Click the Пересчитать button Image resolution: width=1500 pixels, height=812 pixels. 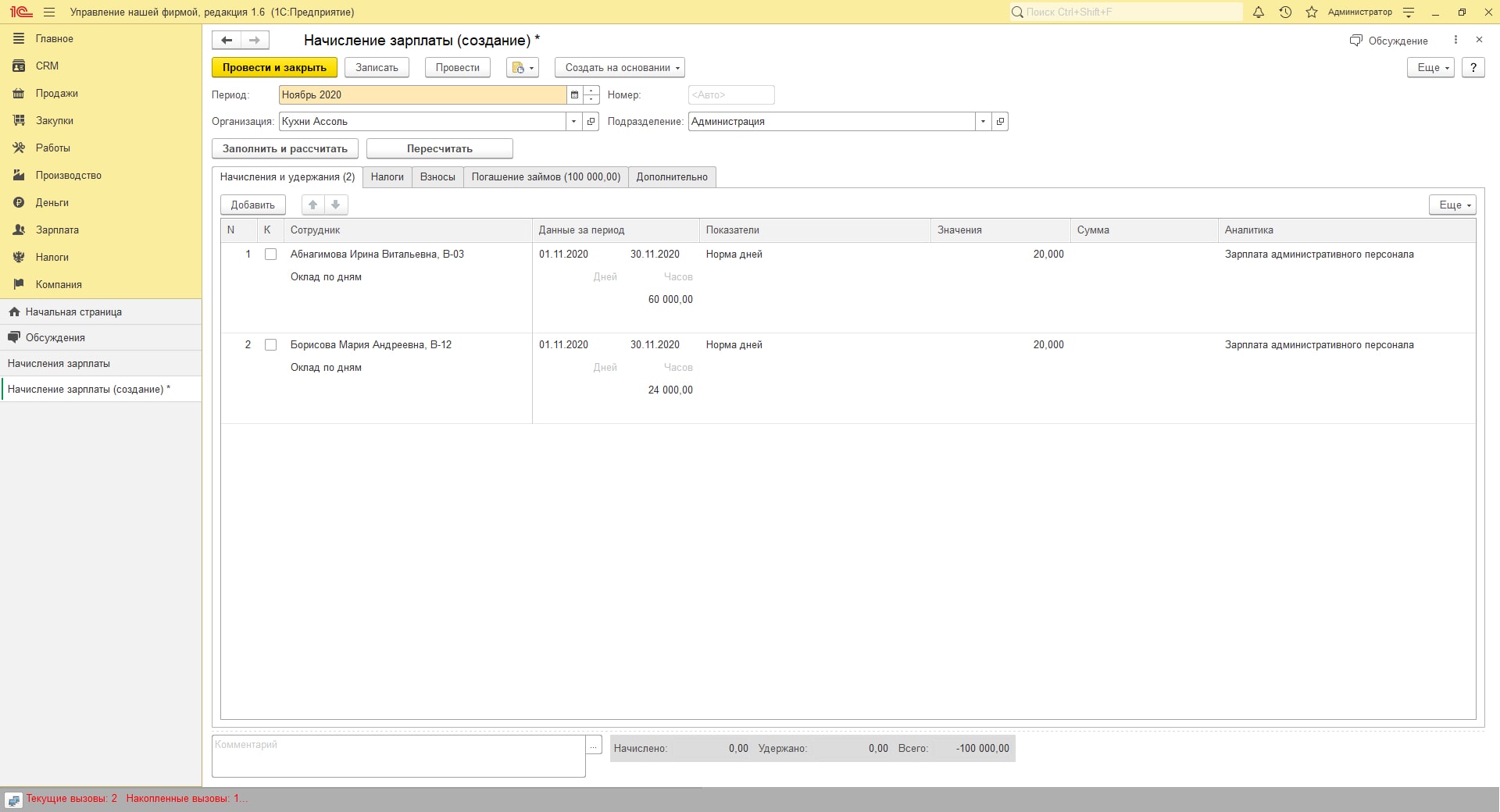pyautogui.click(x=439, y=148)
